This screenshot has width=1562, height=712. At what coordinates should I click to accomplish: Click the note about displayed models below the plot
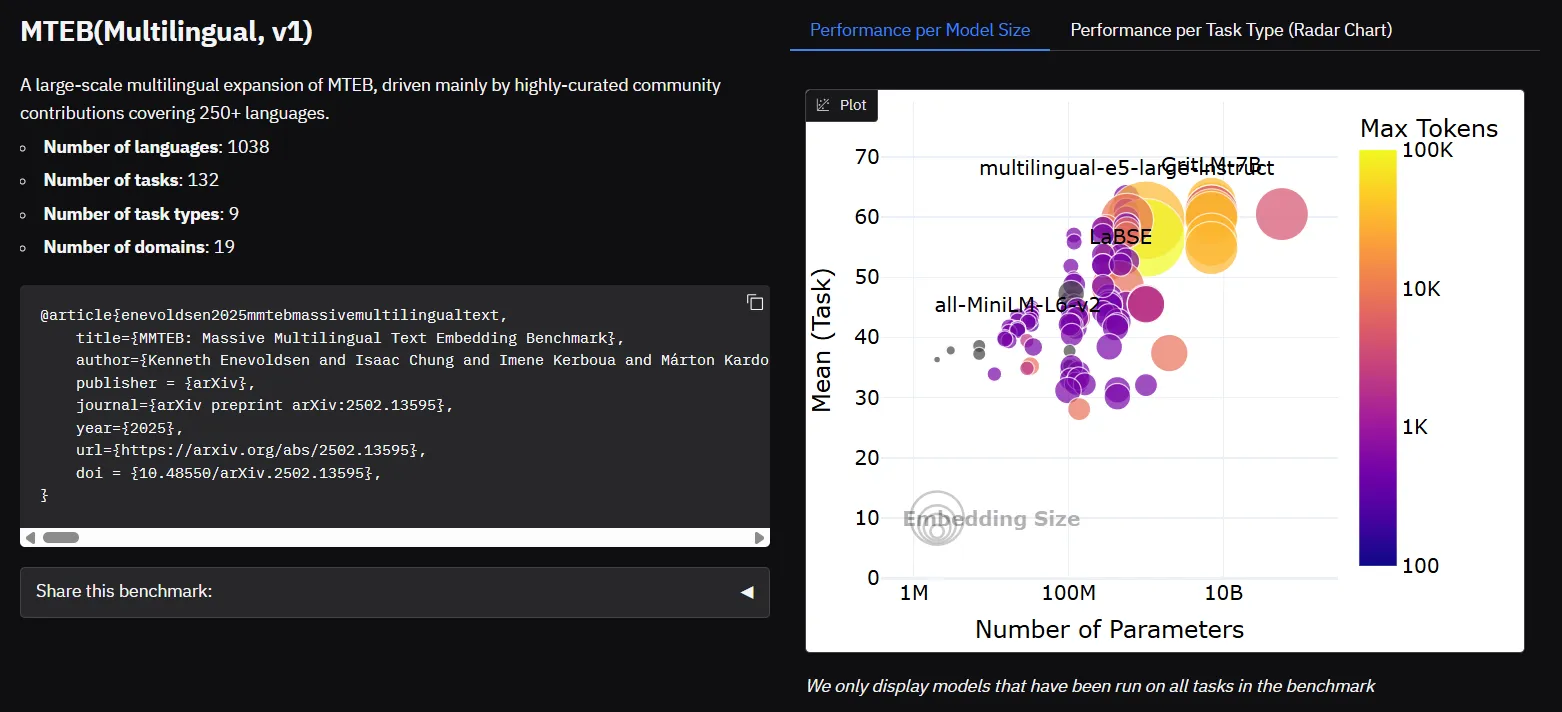pyautogui.click(x=1091, y=686)
